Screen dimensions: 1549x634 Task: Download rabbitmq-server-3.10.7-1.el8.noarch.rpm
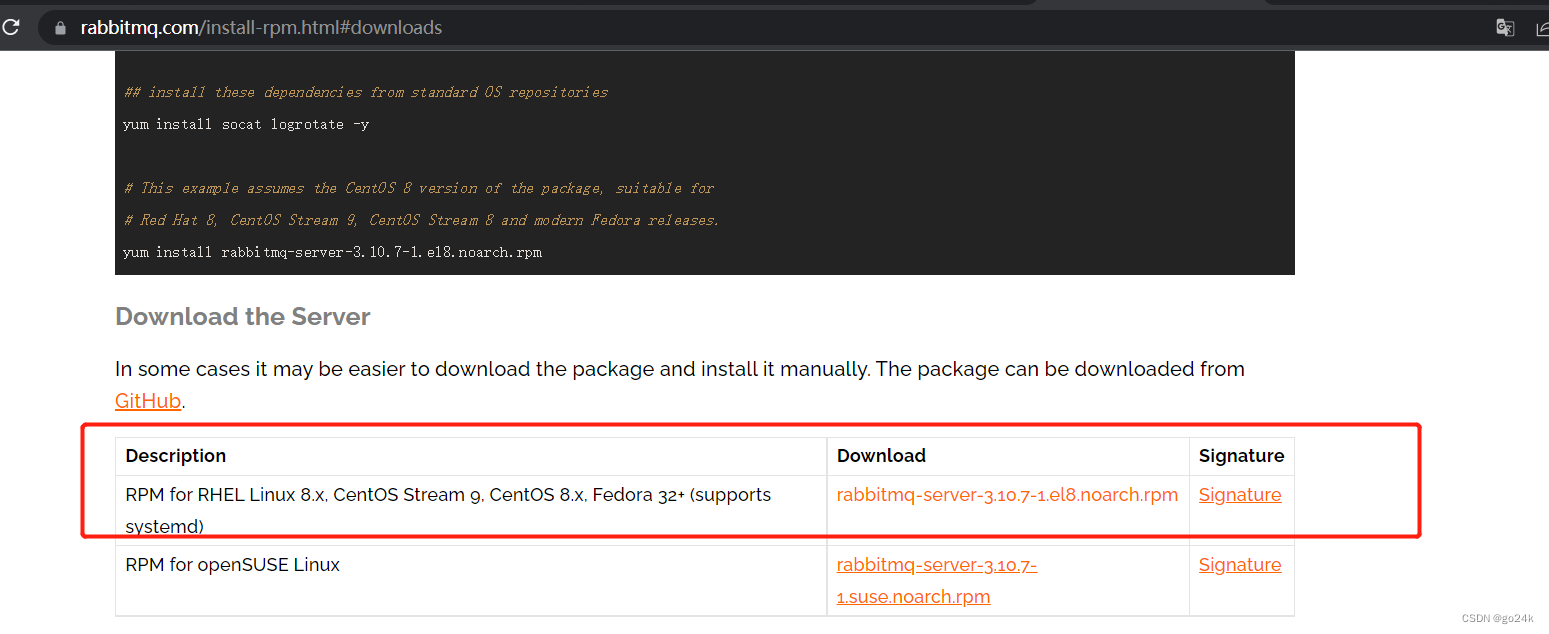pos(1007,495)
